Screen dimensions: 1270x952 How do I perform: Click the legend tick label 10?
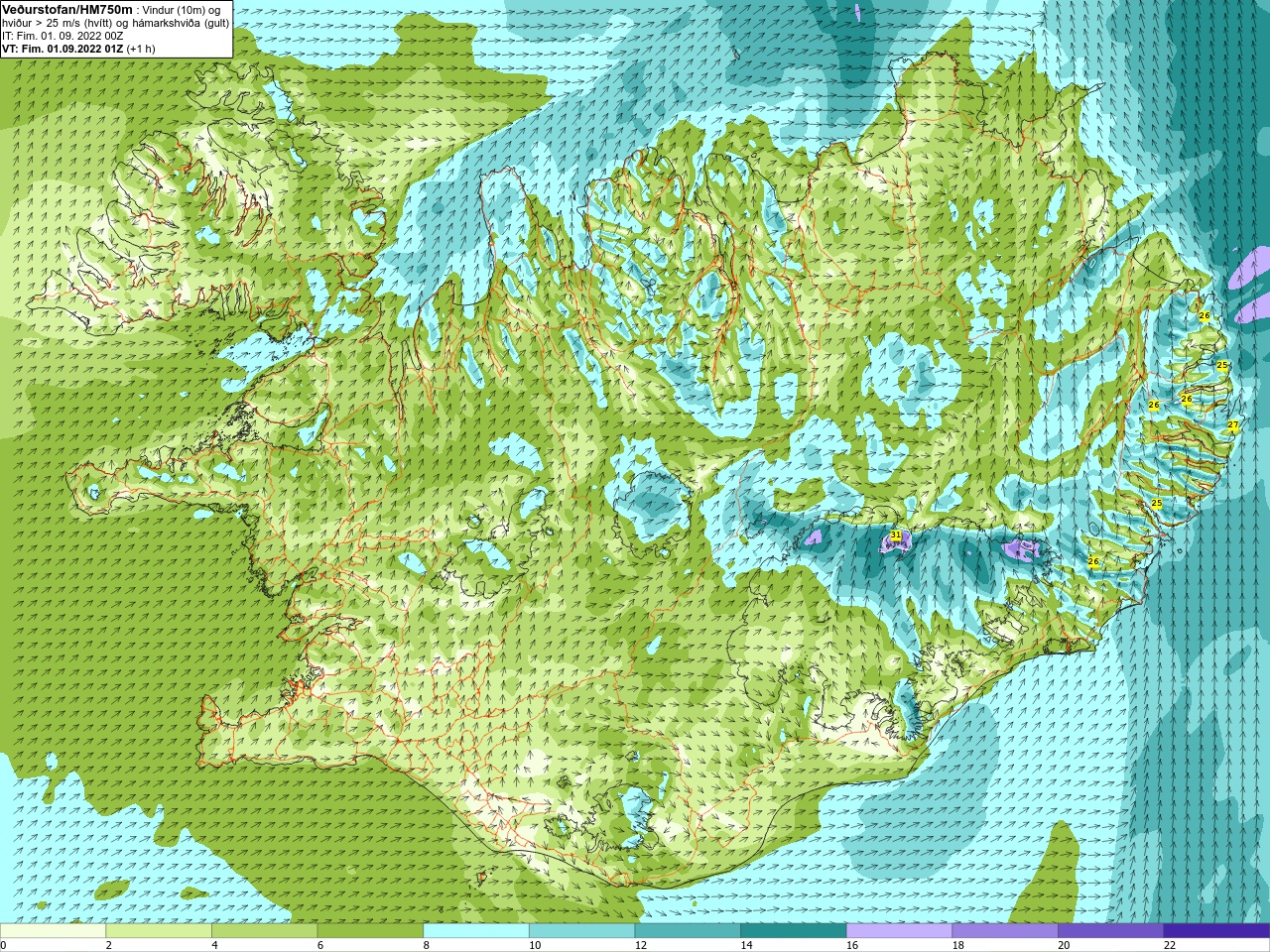535,945
